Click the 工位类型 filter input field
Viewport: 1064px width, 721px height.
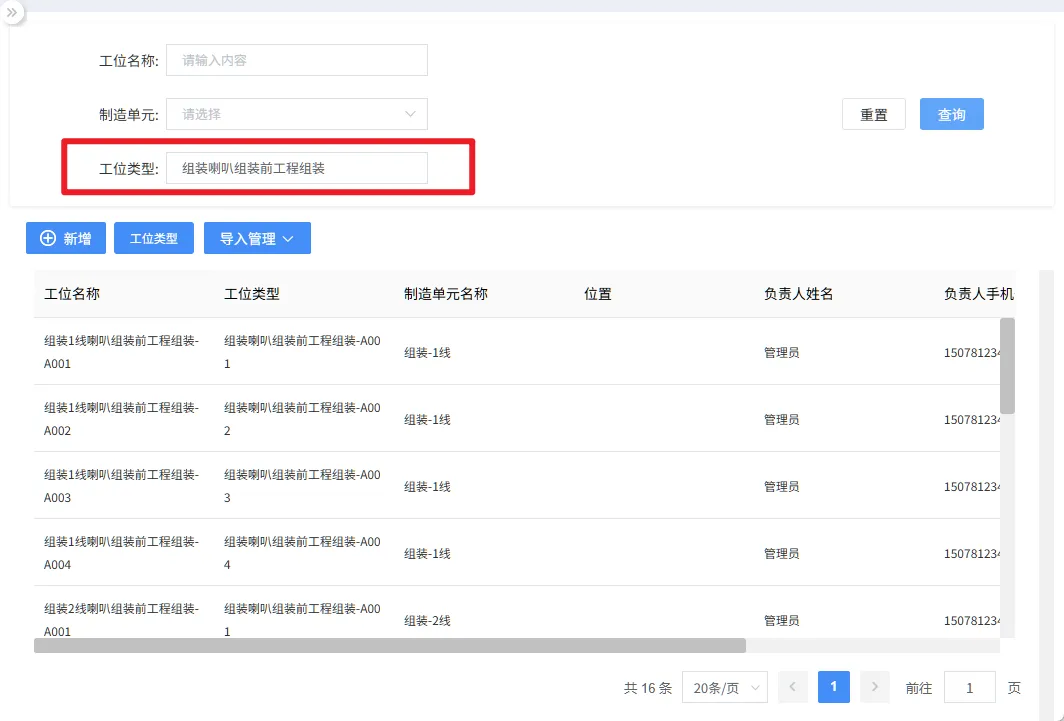(297, 168)
